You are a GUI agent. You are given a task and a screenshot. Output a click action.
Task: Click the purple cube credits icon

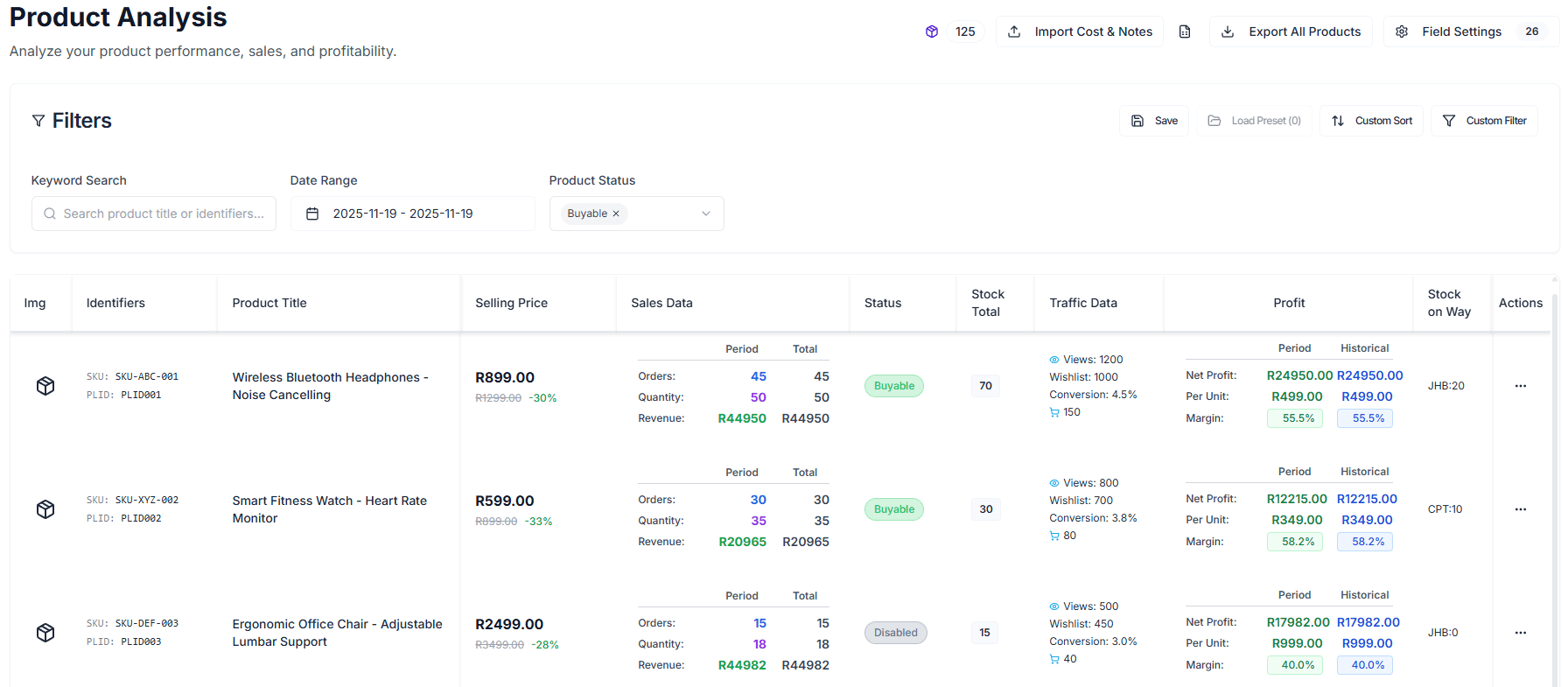tap(932, 32)
